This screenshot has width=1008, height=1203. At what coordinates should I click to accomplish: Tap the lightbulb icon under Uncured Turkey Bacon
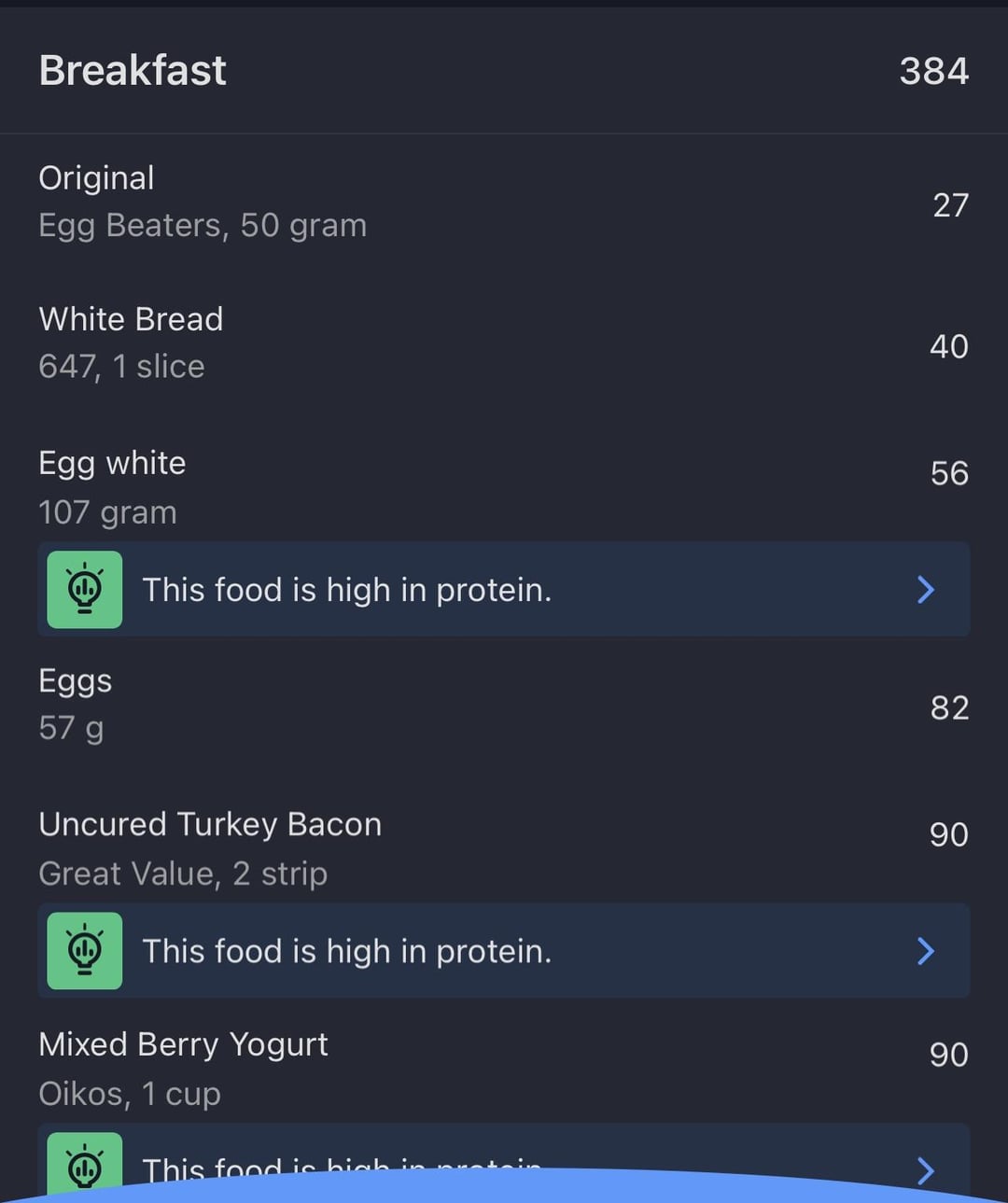click(85, 950)
